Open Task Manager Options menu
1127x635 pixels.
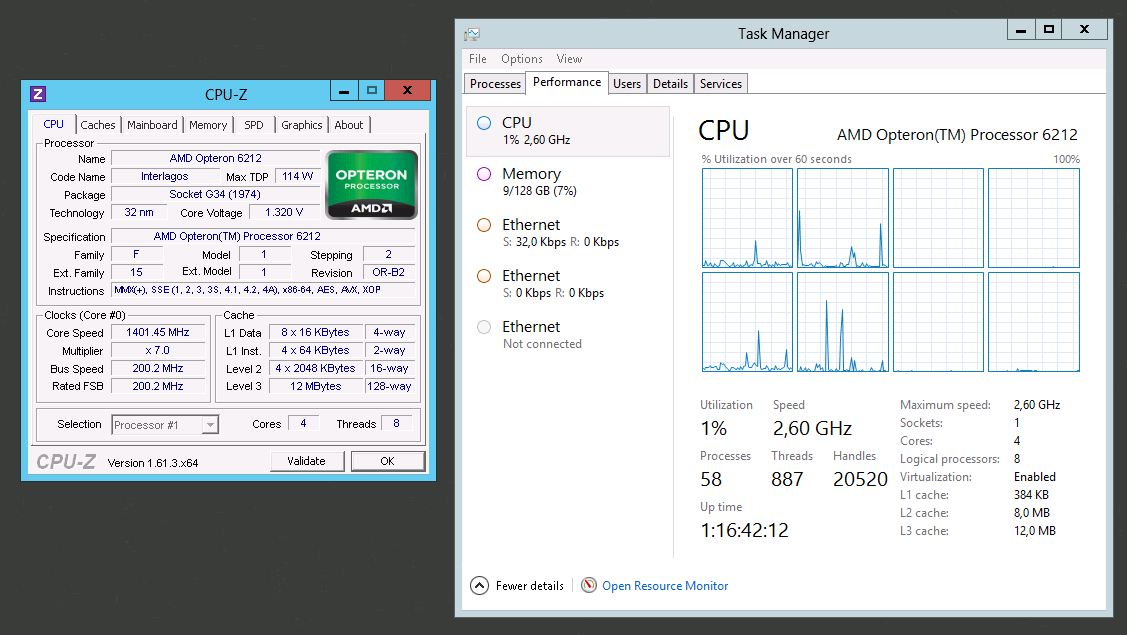(522, 59)
